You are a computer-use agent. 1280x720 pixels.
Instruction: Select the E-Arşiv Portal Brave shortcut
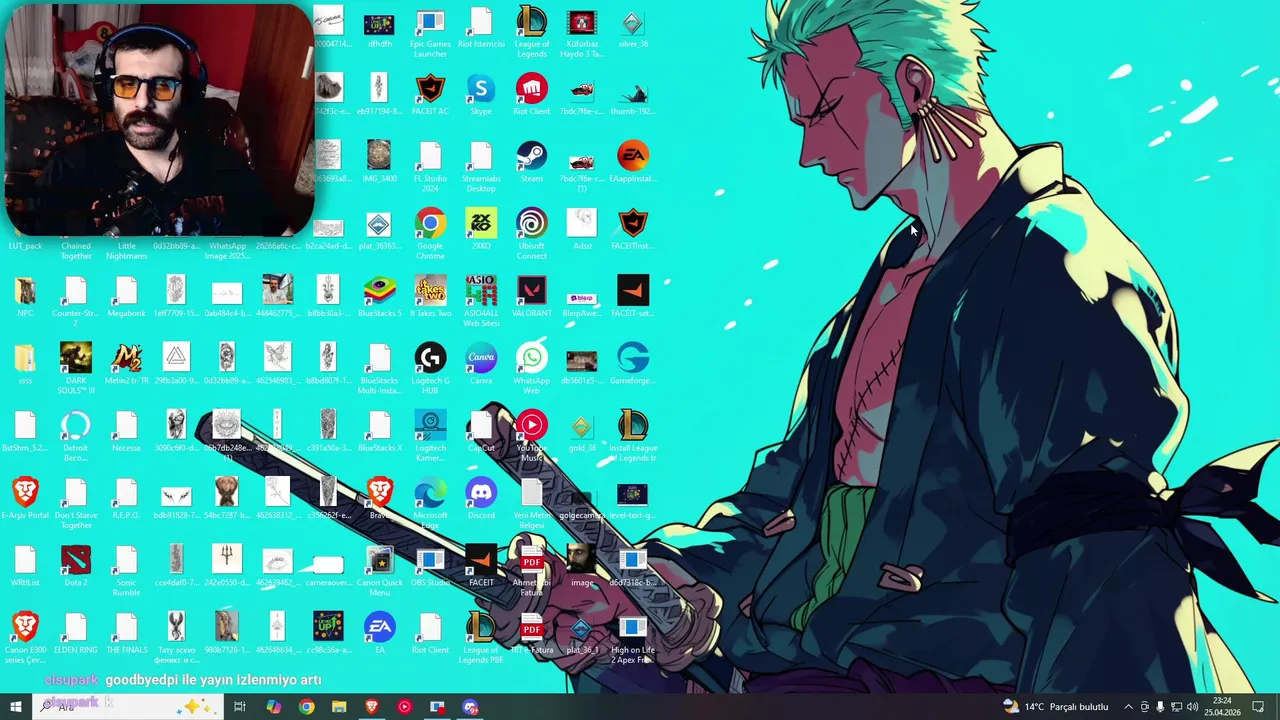click(x=25, y=498)
